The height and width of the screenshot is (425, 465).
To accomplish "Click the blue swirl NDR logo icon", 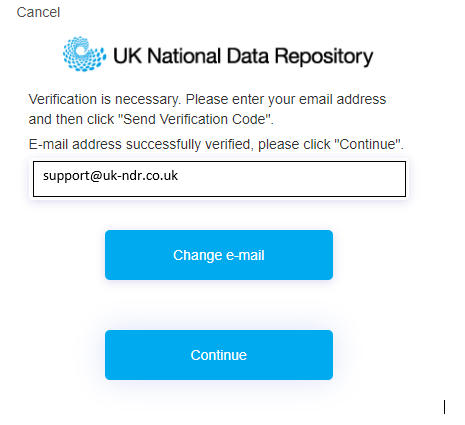I will (85, 54).
